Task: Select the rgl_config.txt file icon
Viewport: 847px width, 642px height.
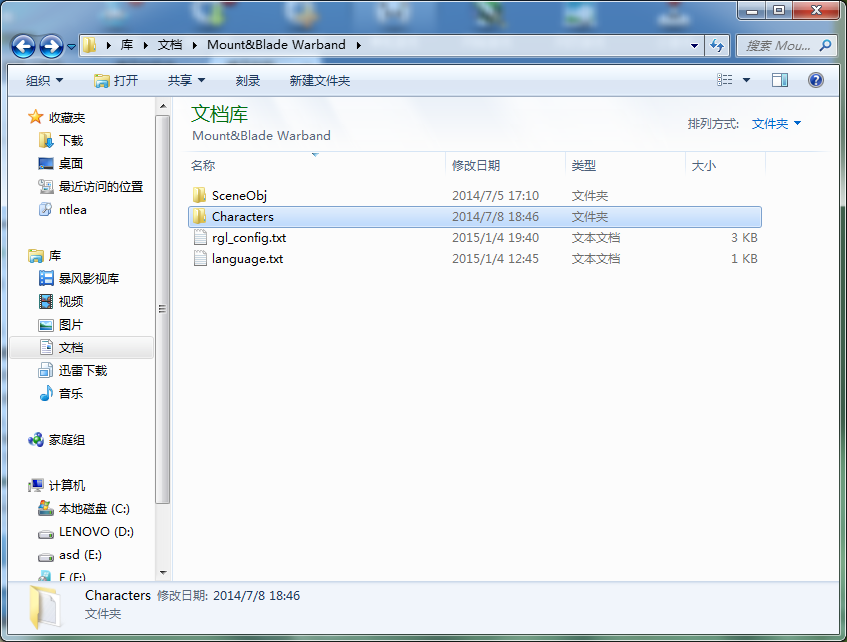Action: [200, 237]
